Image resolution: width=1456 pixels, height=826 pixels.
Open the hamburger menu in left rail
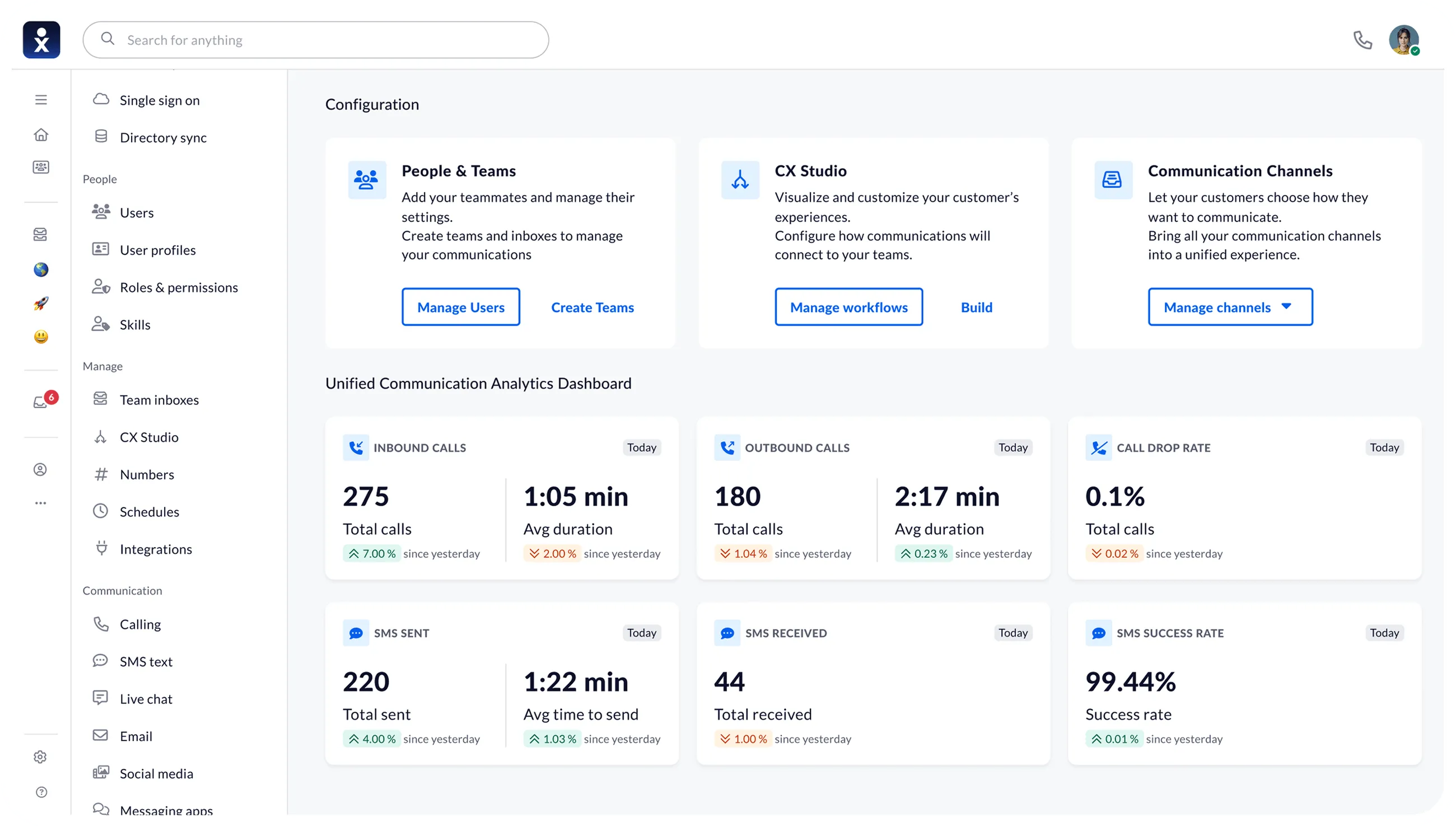coord(41,100)
